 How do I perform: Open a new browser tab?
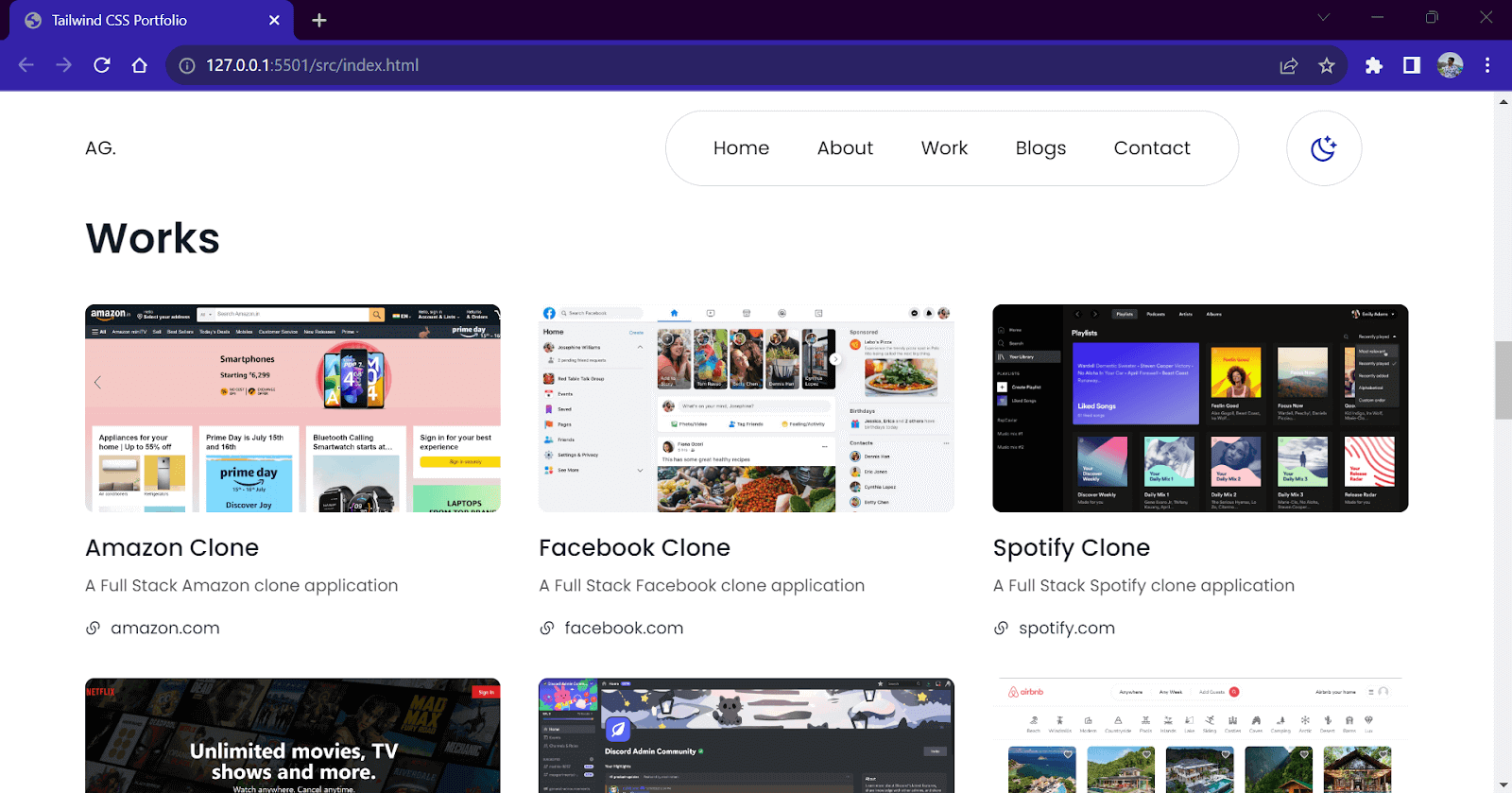click(x=319, y=20)
